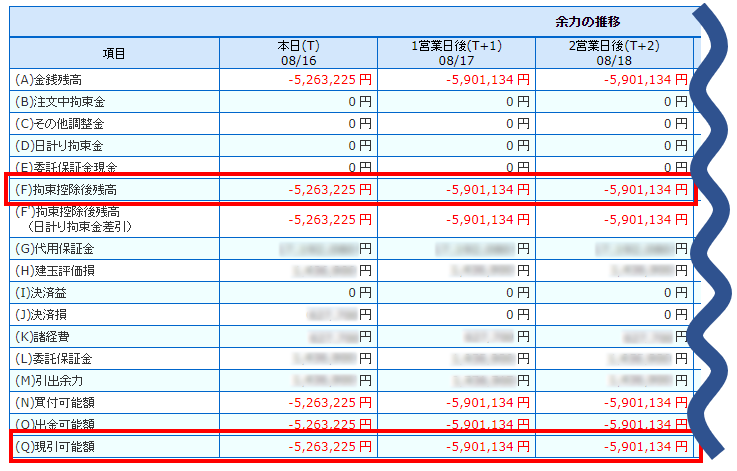
Task: Click the 本日(T) 08/16 column header
Action: pos(298,53)
